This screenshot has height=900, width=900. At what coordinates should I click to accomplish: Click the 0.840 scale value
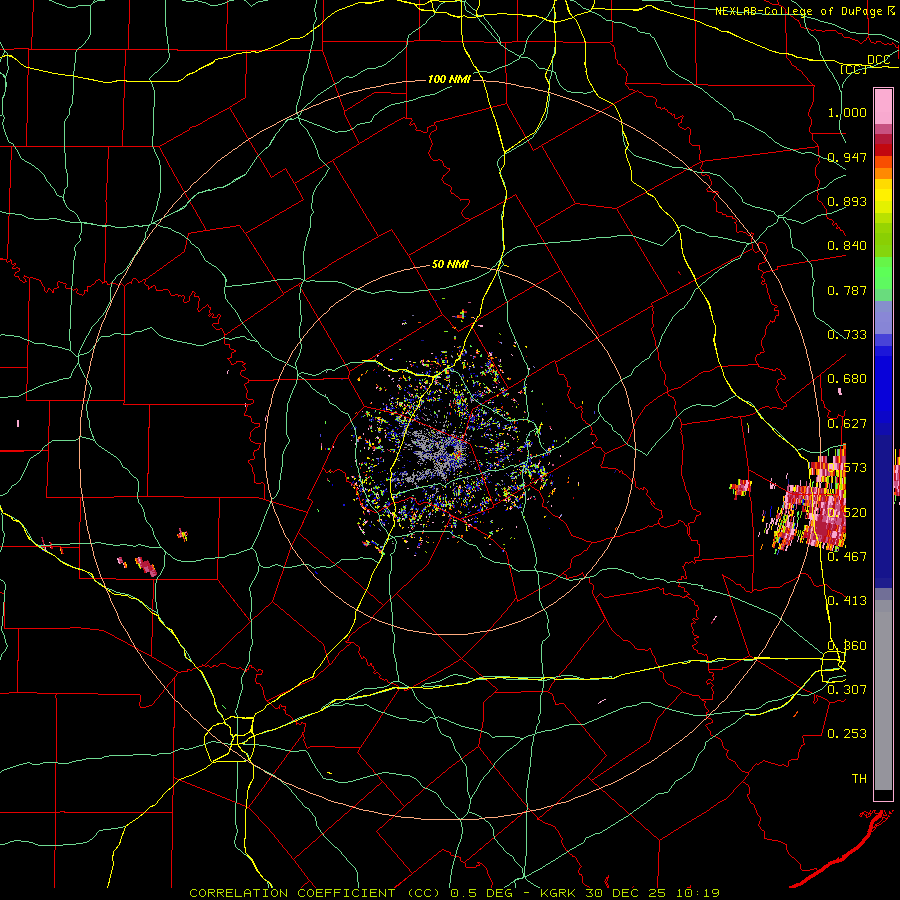coord(847,246)
